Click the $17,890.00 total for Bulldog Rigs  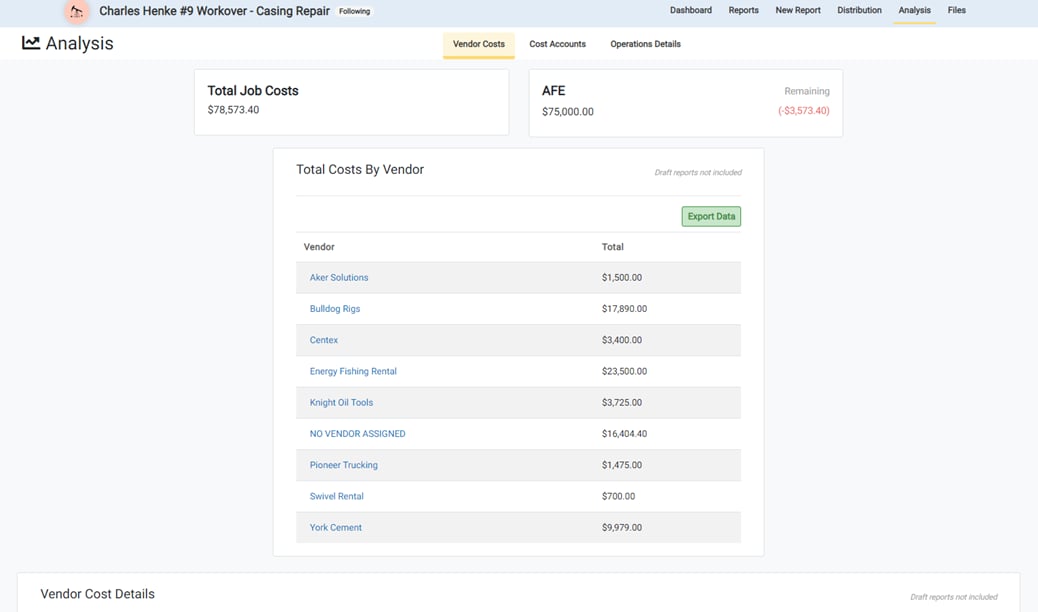click(624, 309)
